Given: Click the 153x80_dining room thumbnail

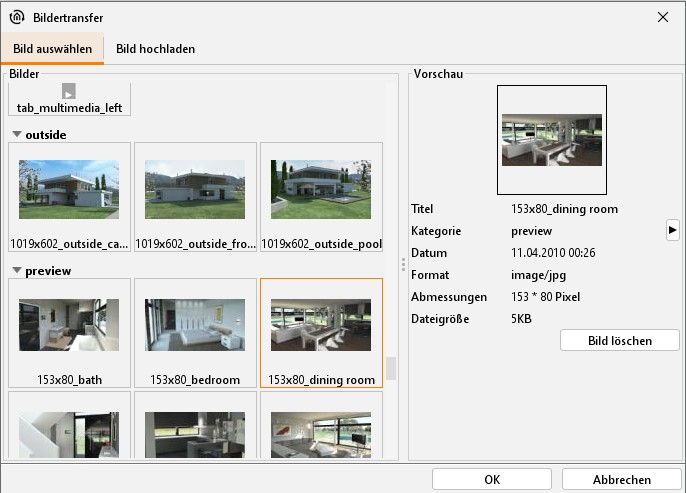Looking at the screenshot, I should (321, 333).
